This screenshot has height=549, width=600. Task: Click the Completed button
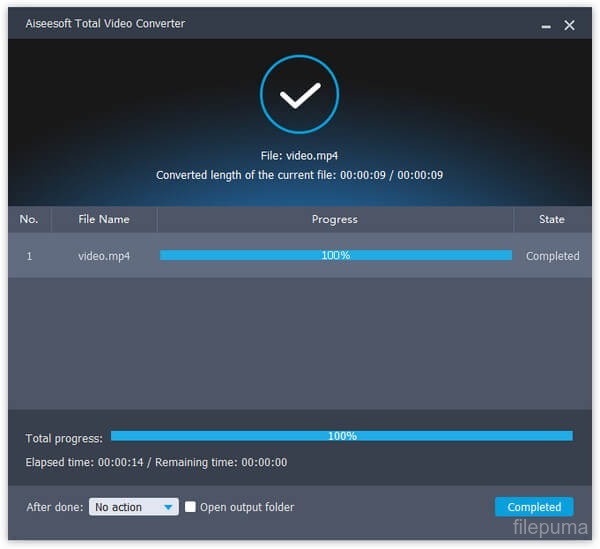[534, 507]
